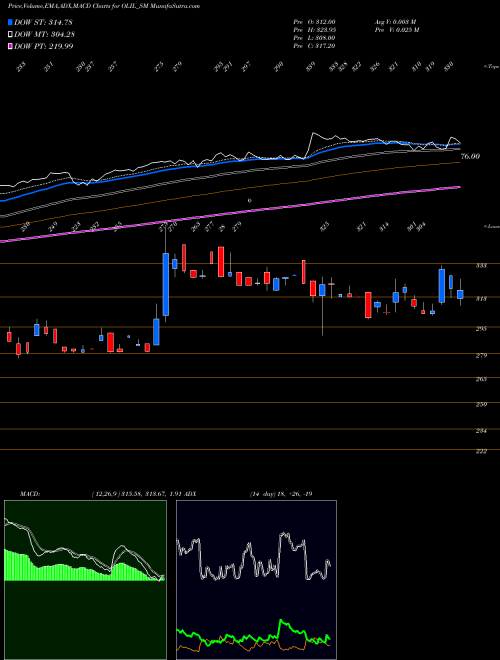Click the 'ADX' heading label
The image size is (500, 660).
click(190, 494)
